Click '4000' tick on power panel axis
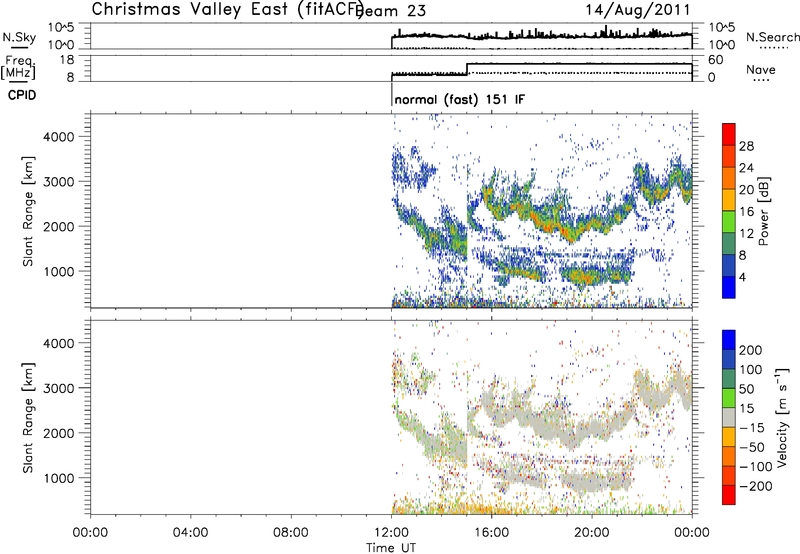The width and height of the screenshot is (800, 554). [58, 137]
